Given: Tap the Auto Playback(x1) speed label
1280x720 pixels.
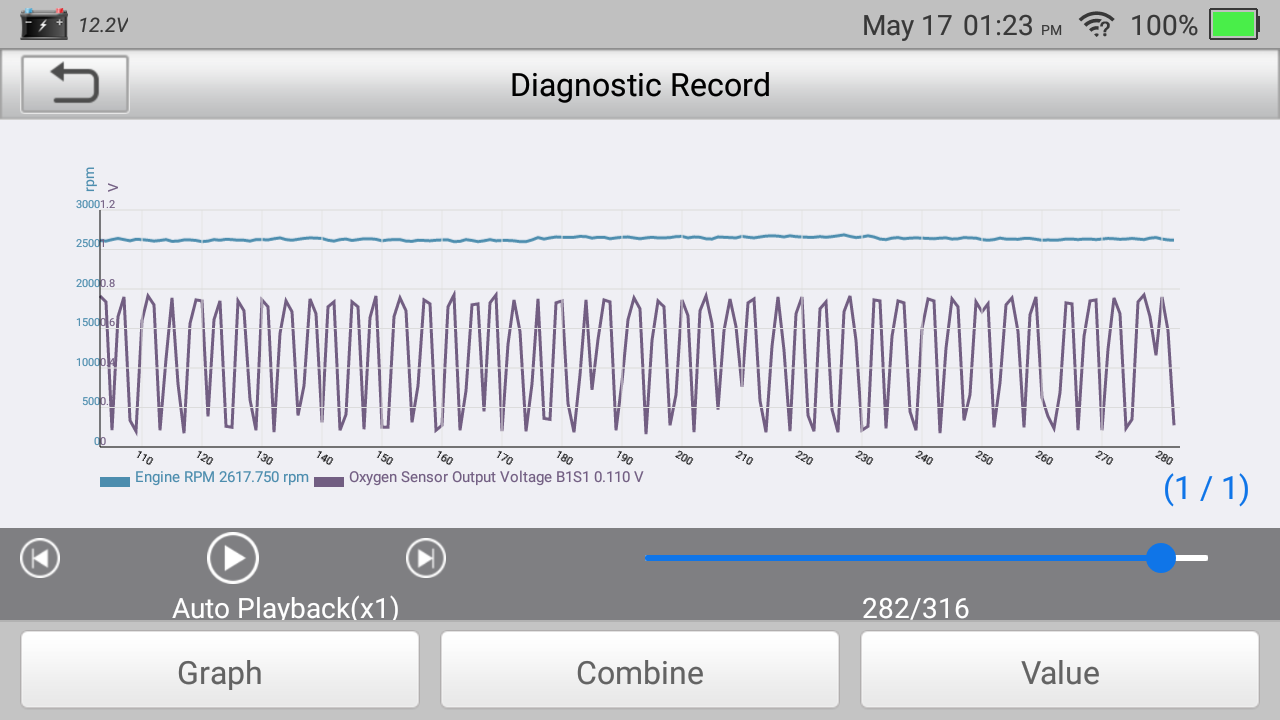Looking at the screenshot, I should (286, 608).
